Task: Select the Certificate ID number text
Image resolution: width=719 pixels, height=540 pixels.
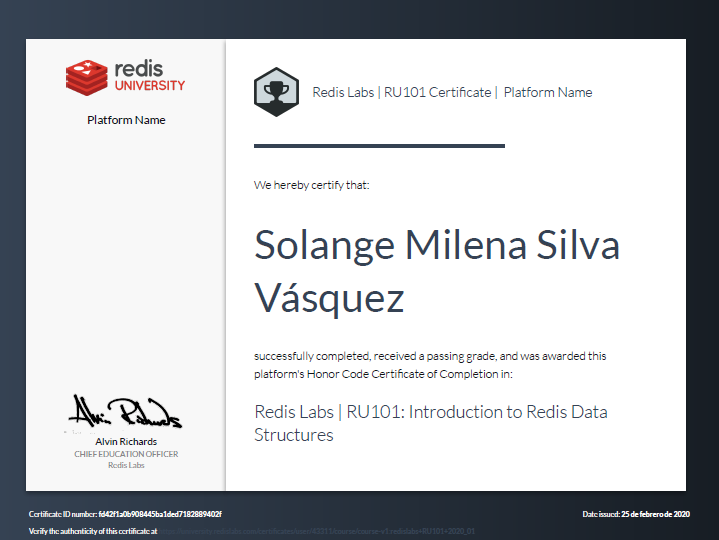Action: (125, 514)
